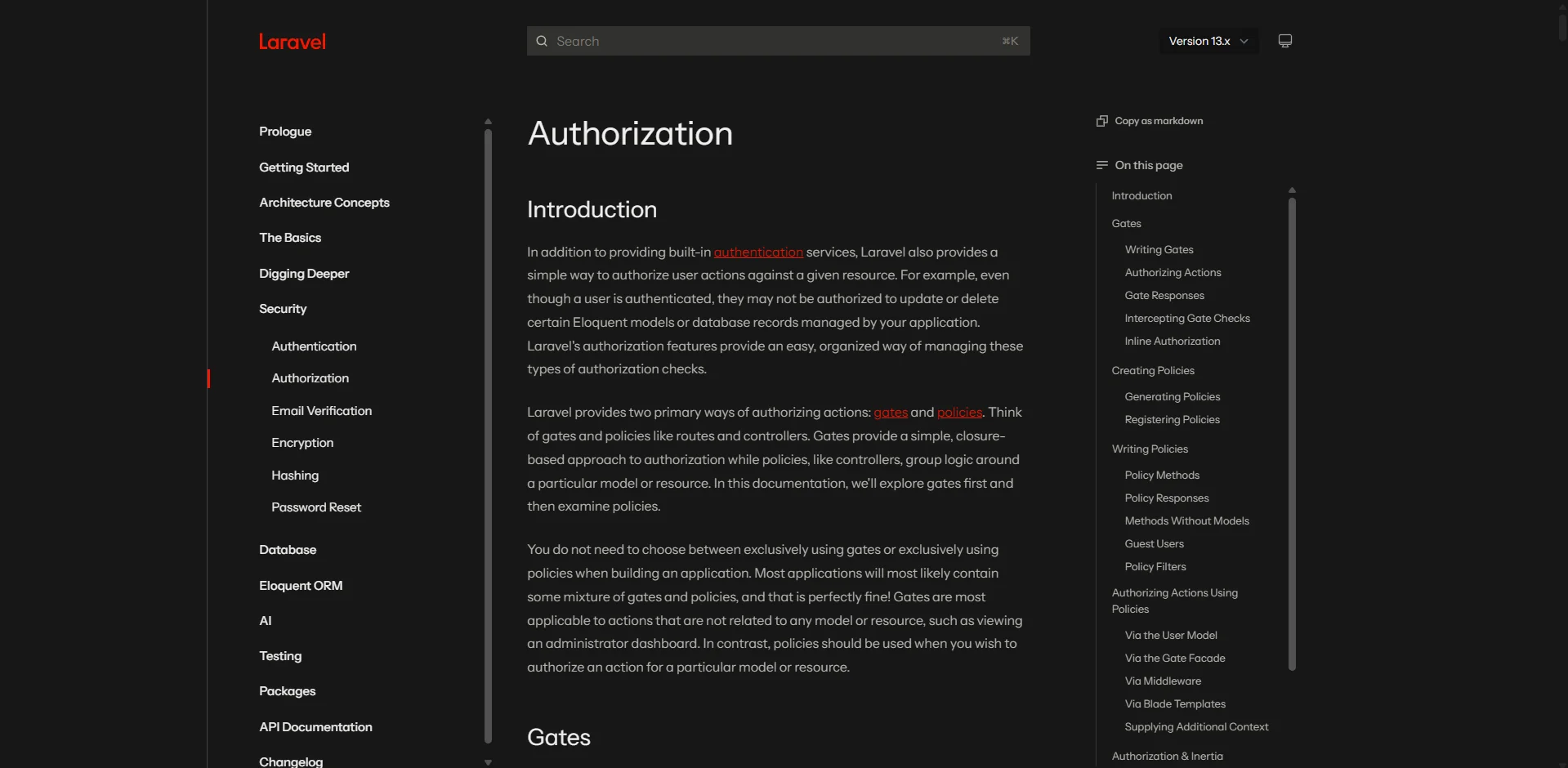1568x768 pixels.
Task: Expand The Basics section
Action: pyautogui.click(x=290, y=238)
